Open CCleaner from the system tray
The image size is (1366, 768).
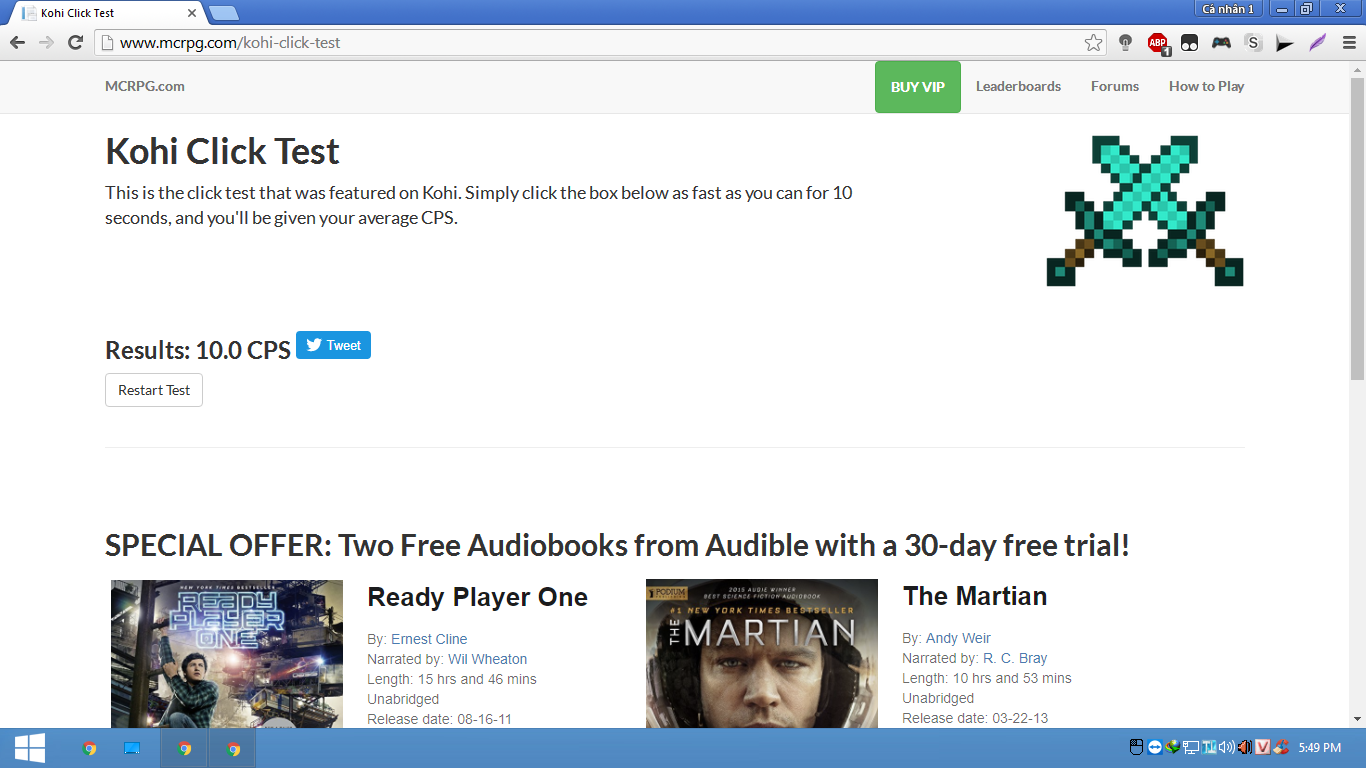tap(1281, 747)
